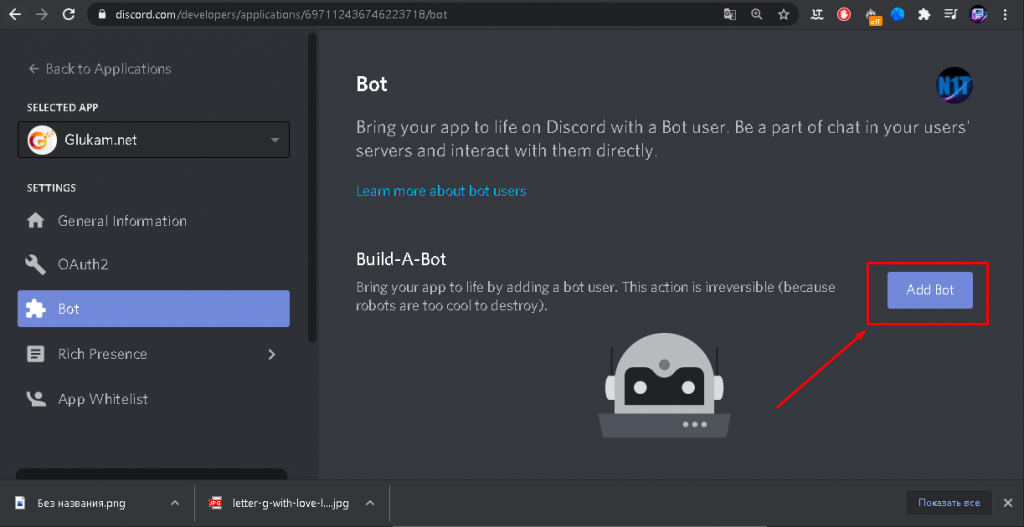Viewport: 1024px width, 527px height.
Task: Click the 'SETTINGS' section label
Action: (x=52, y=188)
